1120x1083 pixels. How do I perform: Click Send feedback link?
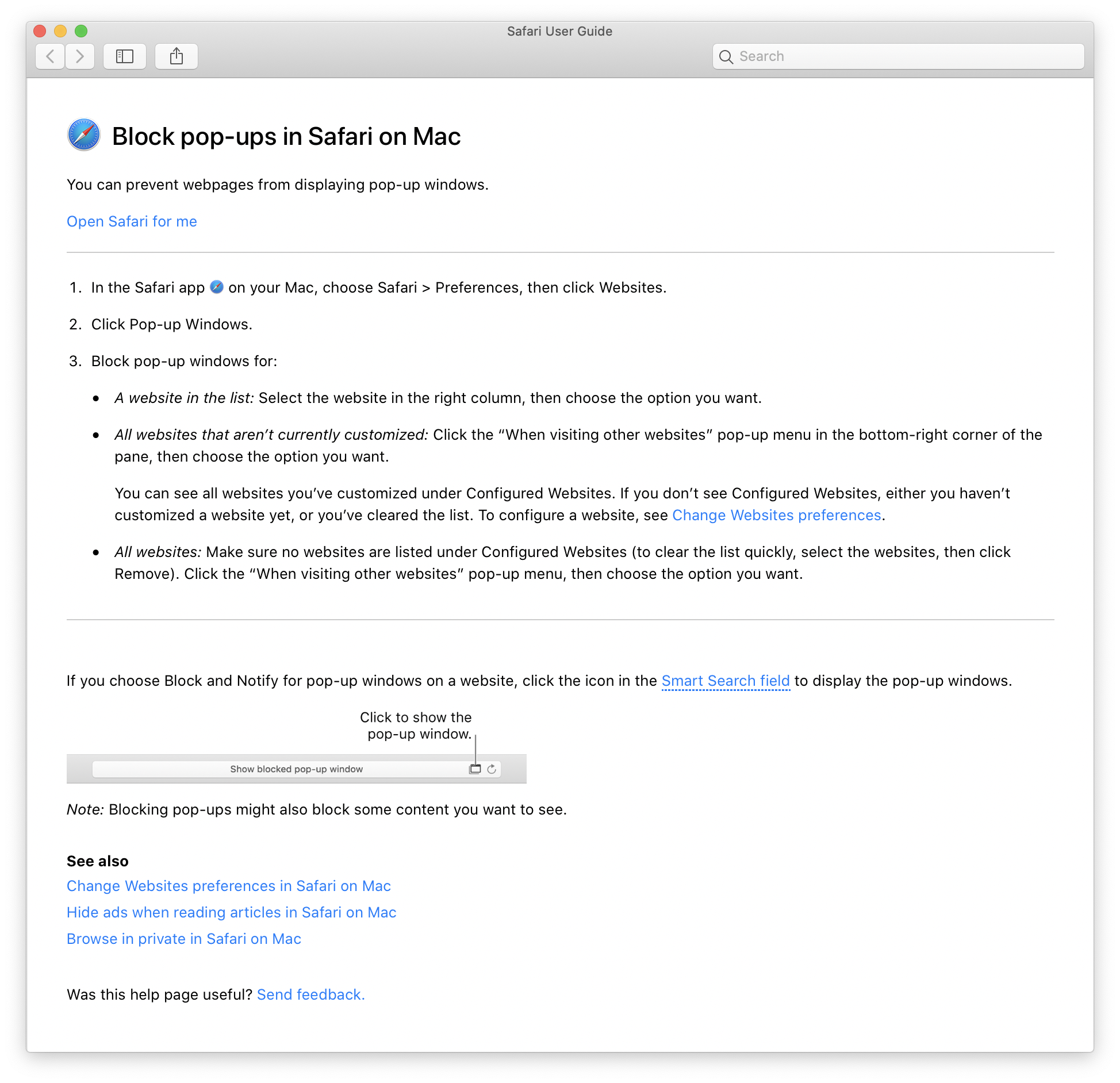(310, 994)
